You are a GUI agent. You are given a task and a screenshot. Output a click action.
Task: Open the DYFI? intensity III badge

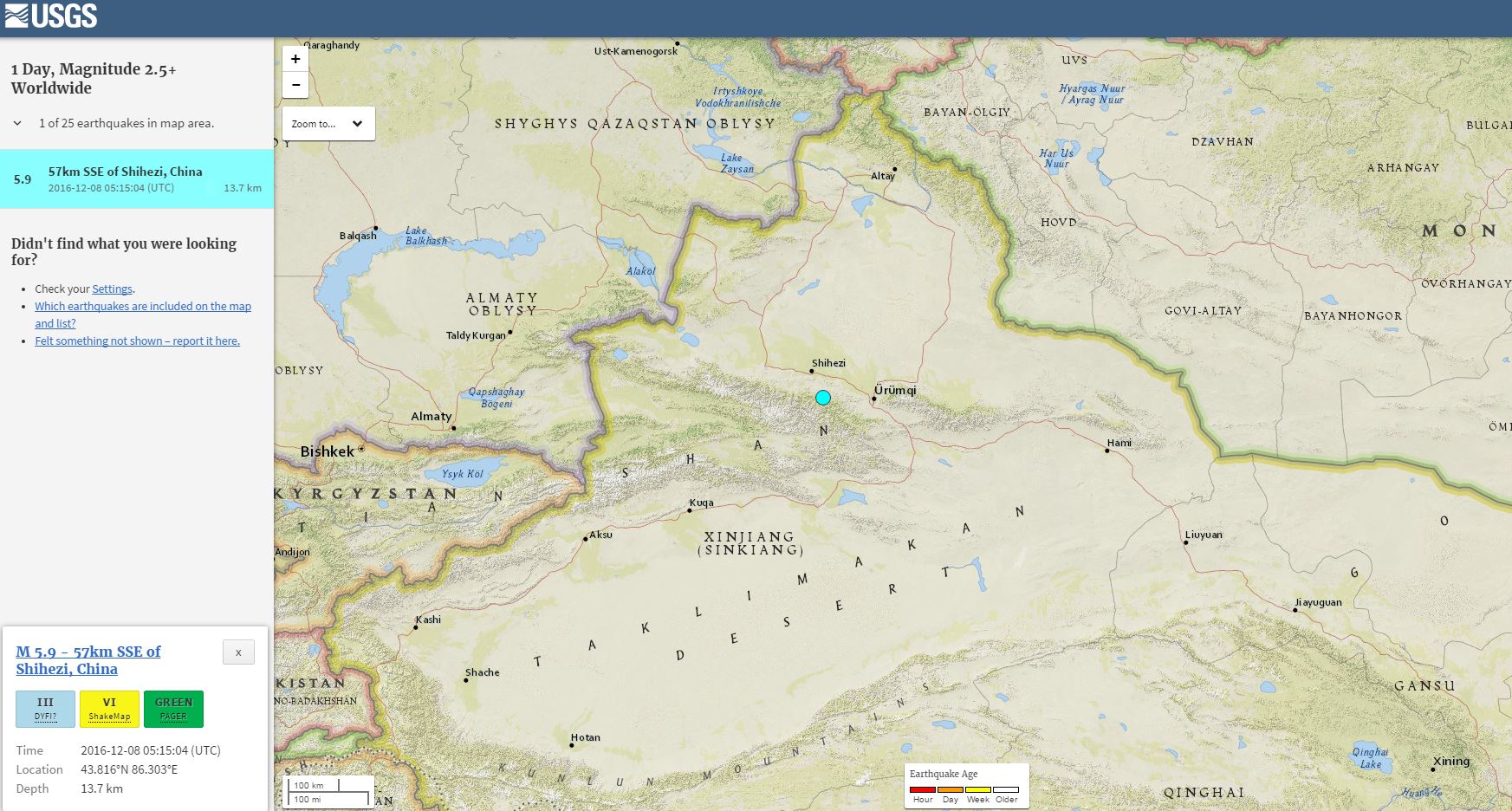click(45, 709)
